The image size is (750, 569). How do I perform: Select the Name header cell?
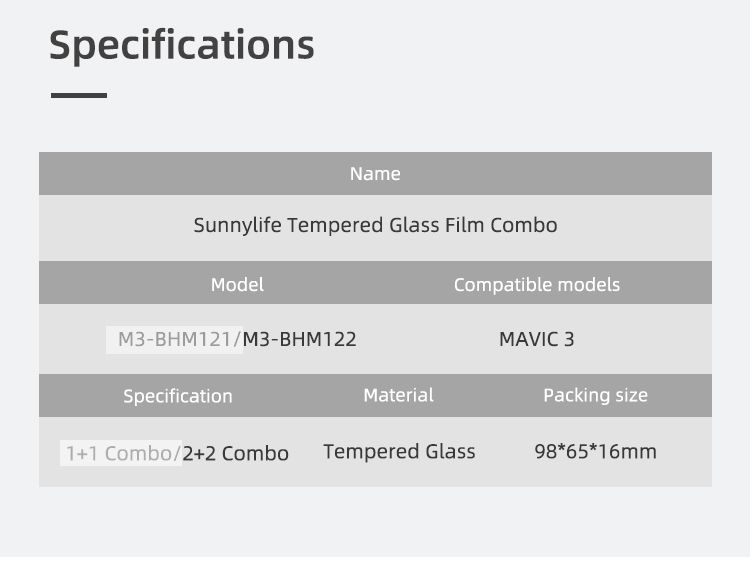coord(375,174)
